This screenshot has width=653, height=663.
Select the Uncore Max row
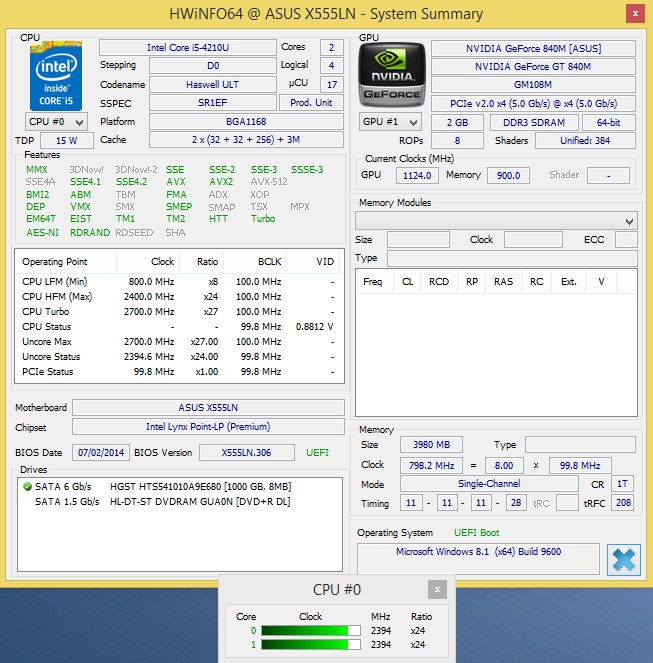179,342
